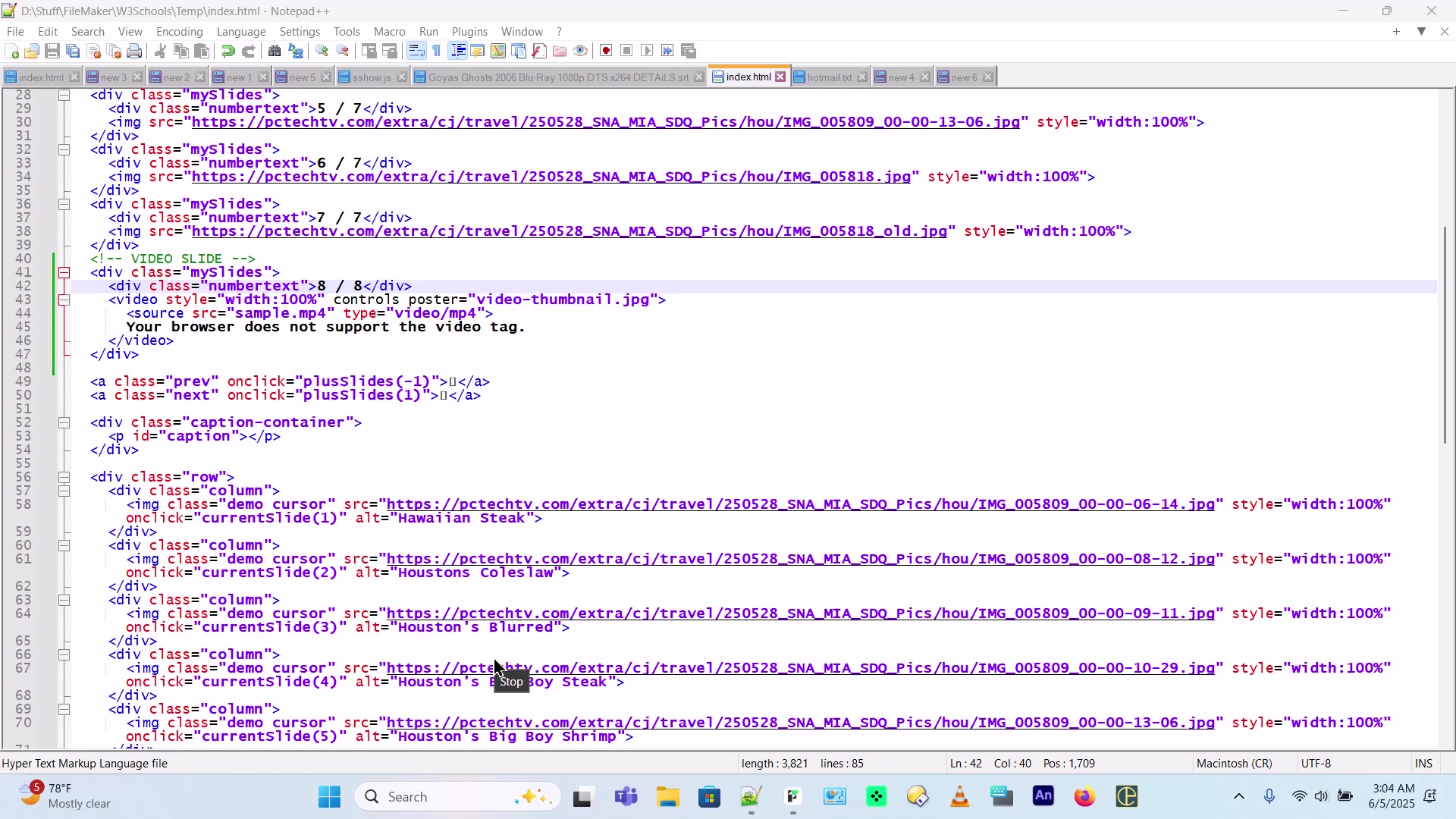The image size is (1456, 819).
Task: Zoom out using the toolbar magnifier
Action: coord(342,51)
